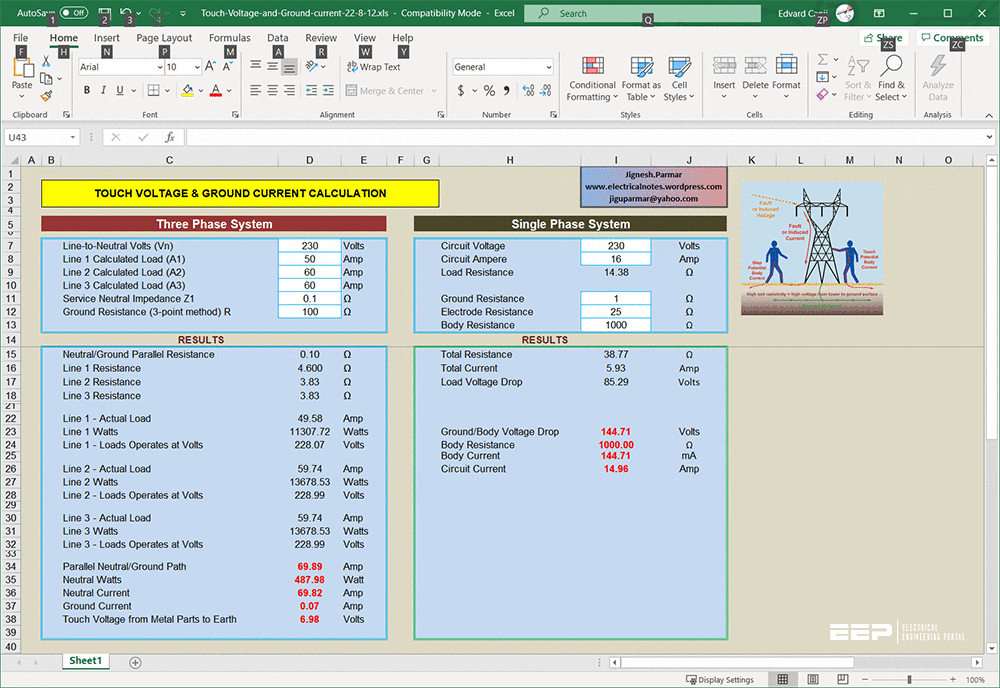Click in the Search box

pos(642,13)
